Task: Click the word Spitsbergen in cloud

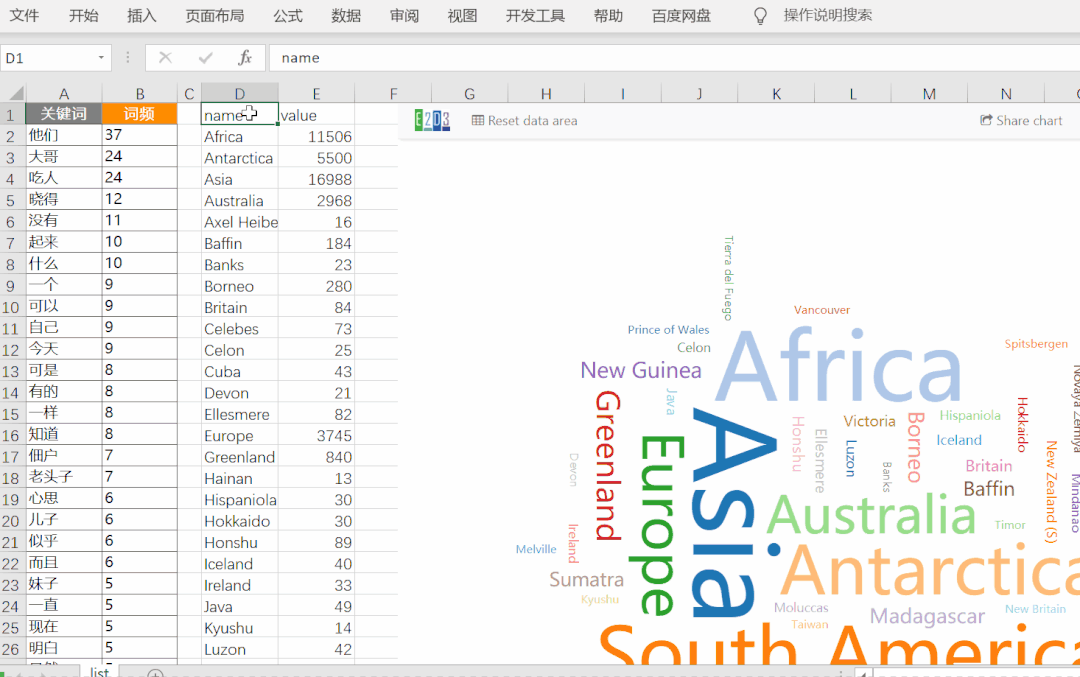Action: click(1036, 344)
